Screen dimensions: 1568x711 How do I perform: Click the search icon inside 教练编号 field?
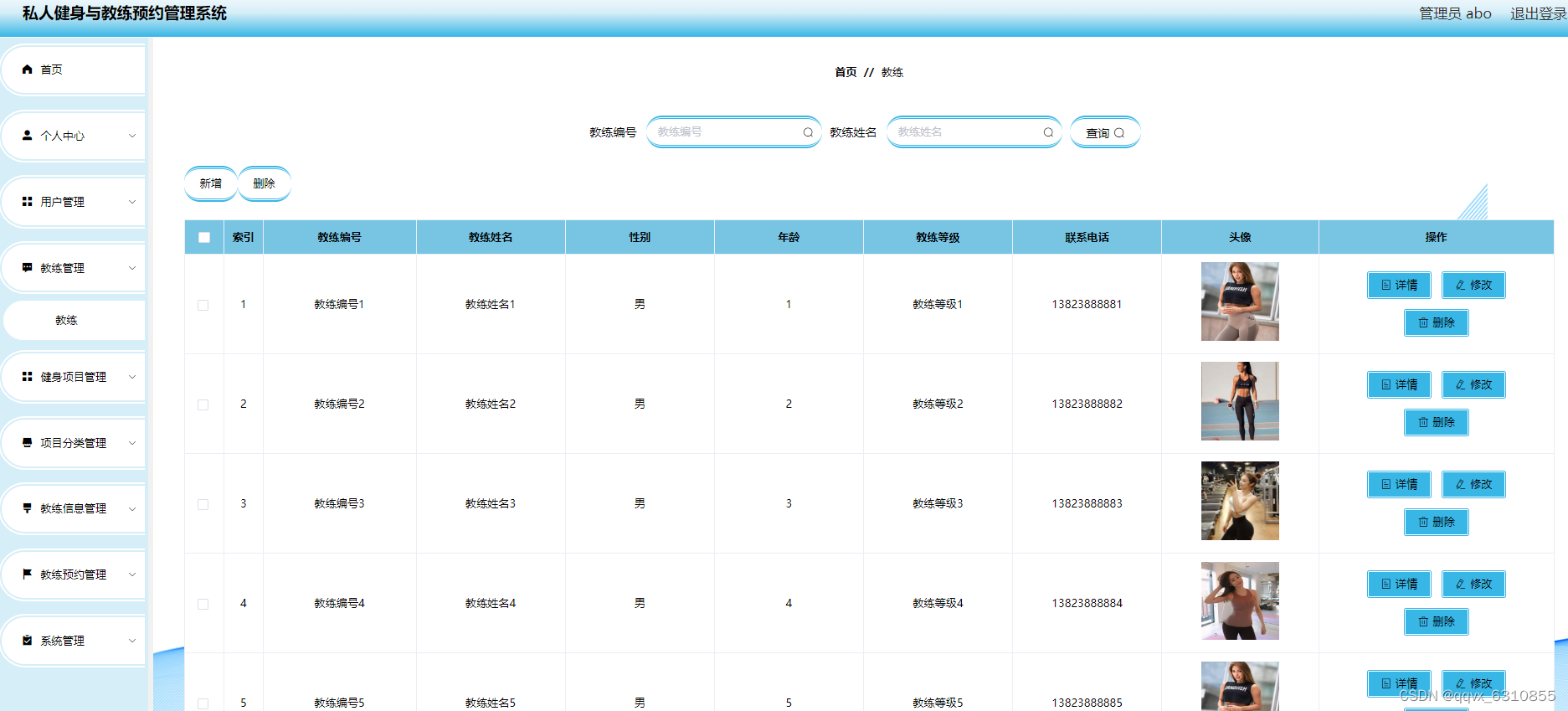point(808,132)
